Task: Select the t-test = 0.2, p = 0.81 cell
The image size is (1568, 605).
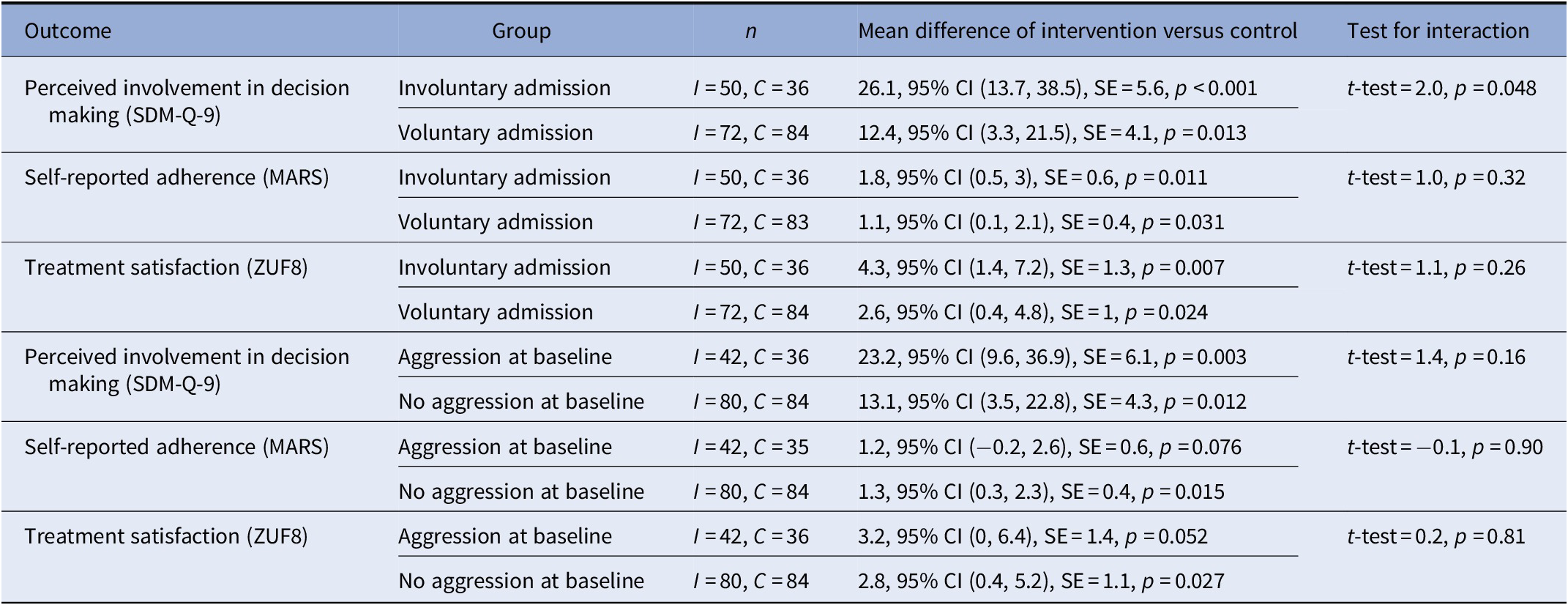Action: (x=1436, y=537)
